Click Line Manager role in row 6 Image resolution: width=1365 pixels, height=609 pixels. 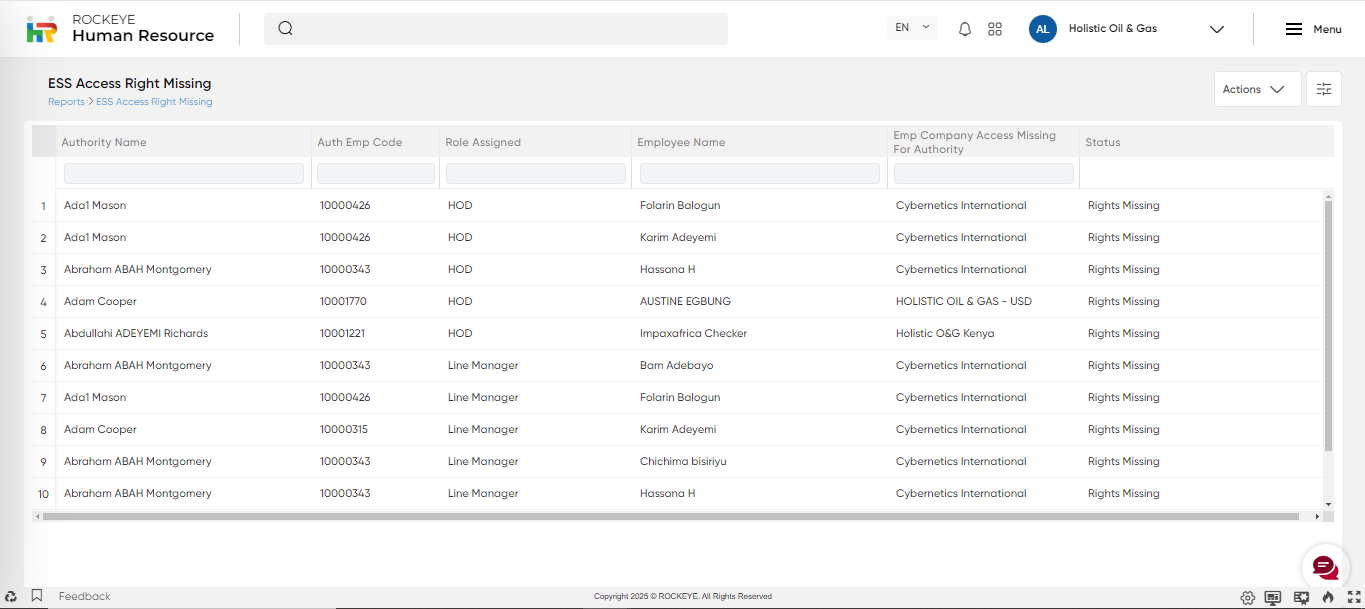483,365
